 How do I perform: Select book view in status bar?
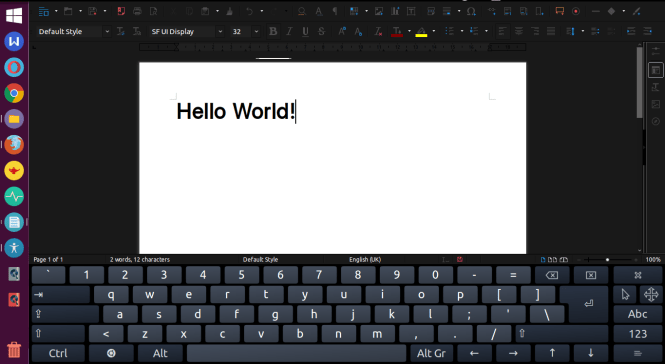tap(564, 260)
